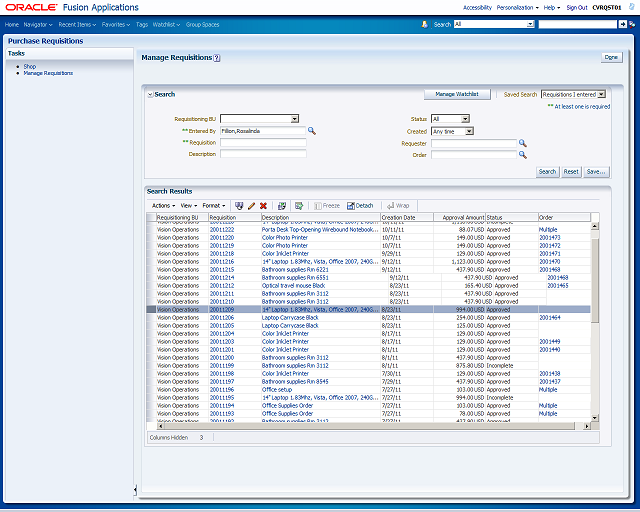Viewport: 640px width, 512px height.
Task: Collapse the Search section disclosure arrow
Action: pos(150,95)
